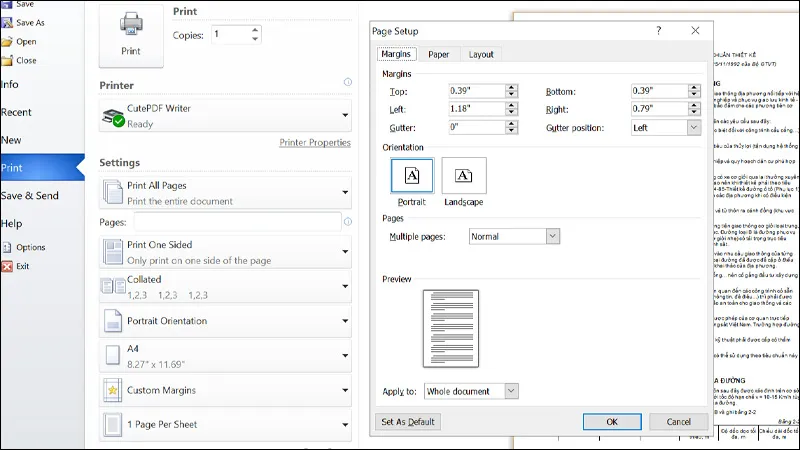Expand the CutePDF Writer printer dropdown
The image size is (800, 450).
[345, 115]
